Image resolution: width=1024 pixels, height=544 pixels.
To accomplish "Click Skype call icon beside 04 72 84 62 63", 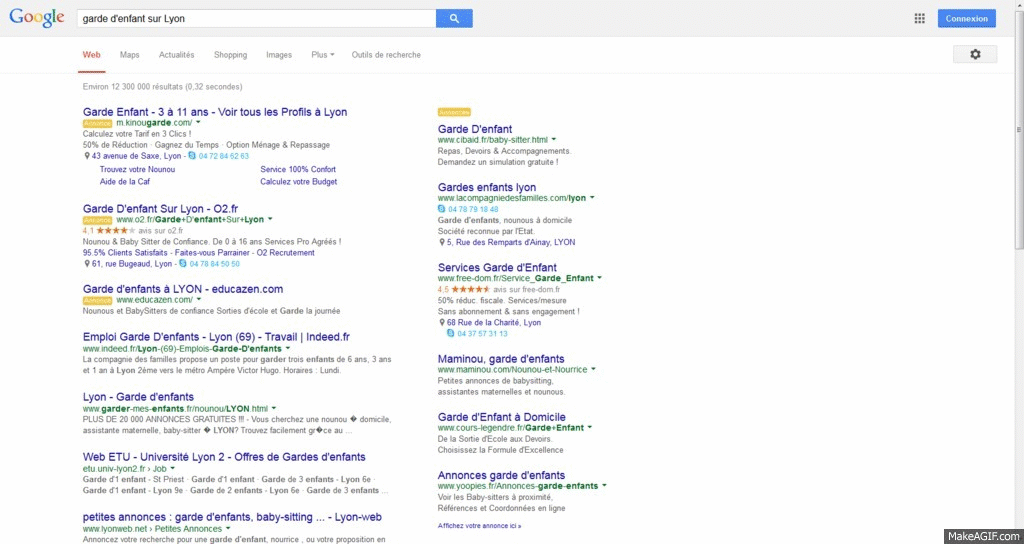I will [x=193, y=156].
